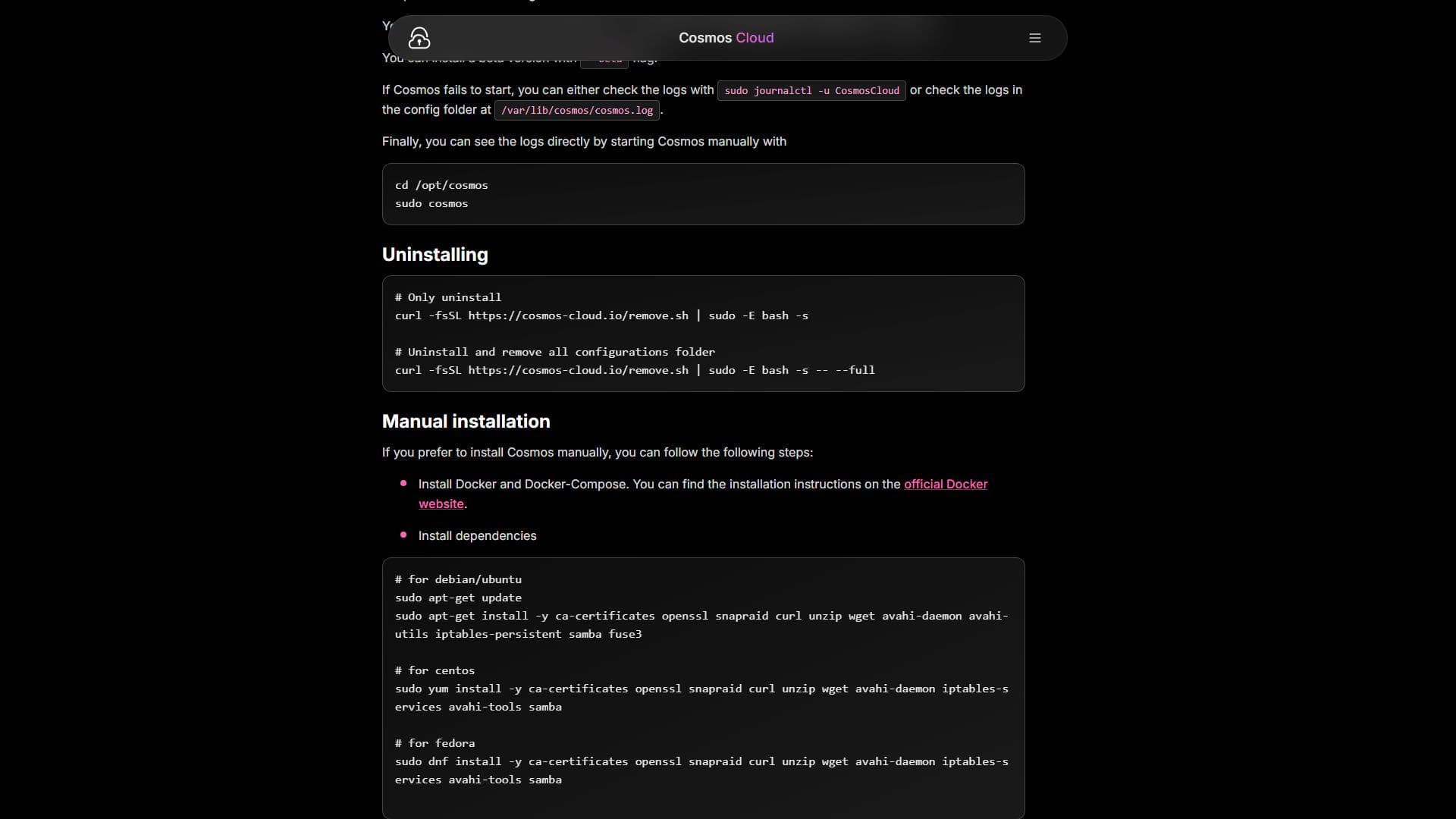The height and width of the screenshot is (819, 1456).
Task: Click the '/var/lib/cosmos/cosmos.log' inline code
Action: [x=577, y=110]
